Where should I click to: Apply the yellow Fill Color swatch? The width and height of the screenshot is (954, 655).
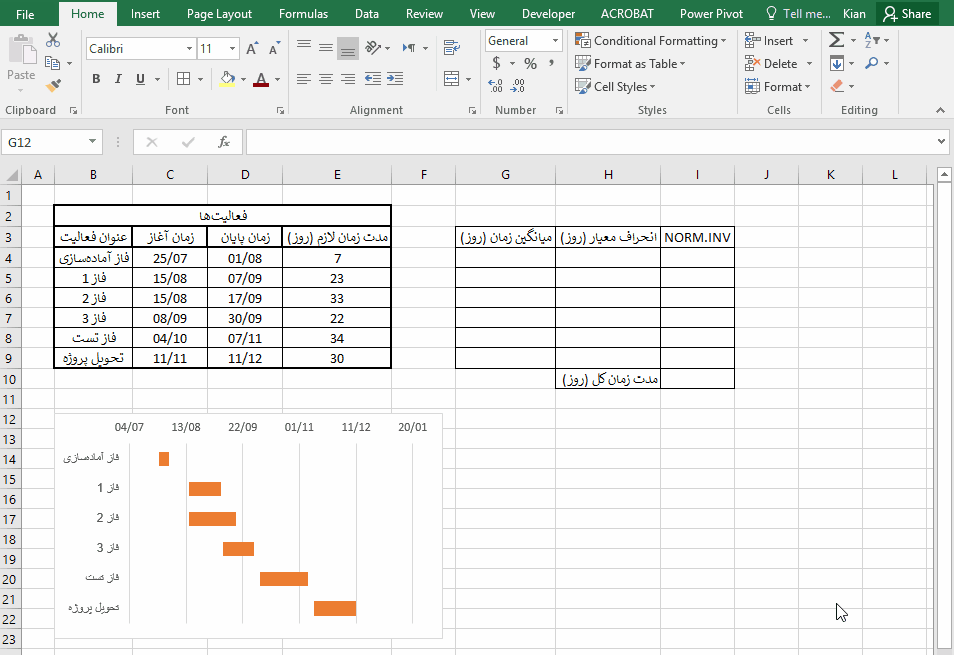(x=227, y=79)
